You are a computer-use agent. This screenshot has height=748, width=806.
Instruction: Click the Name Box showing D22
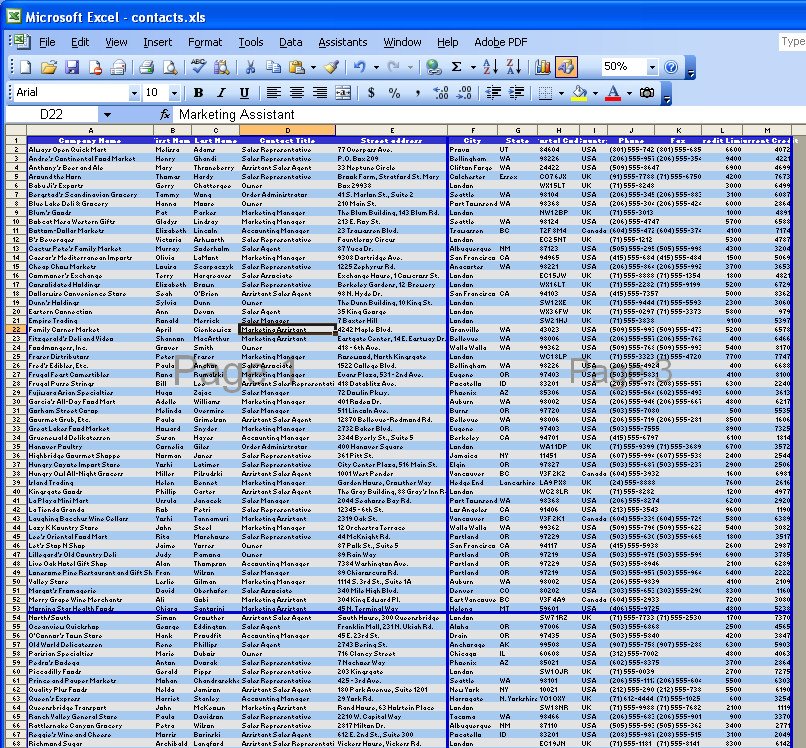pos(51,115)
